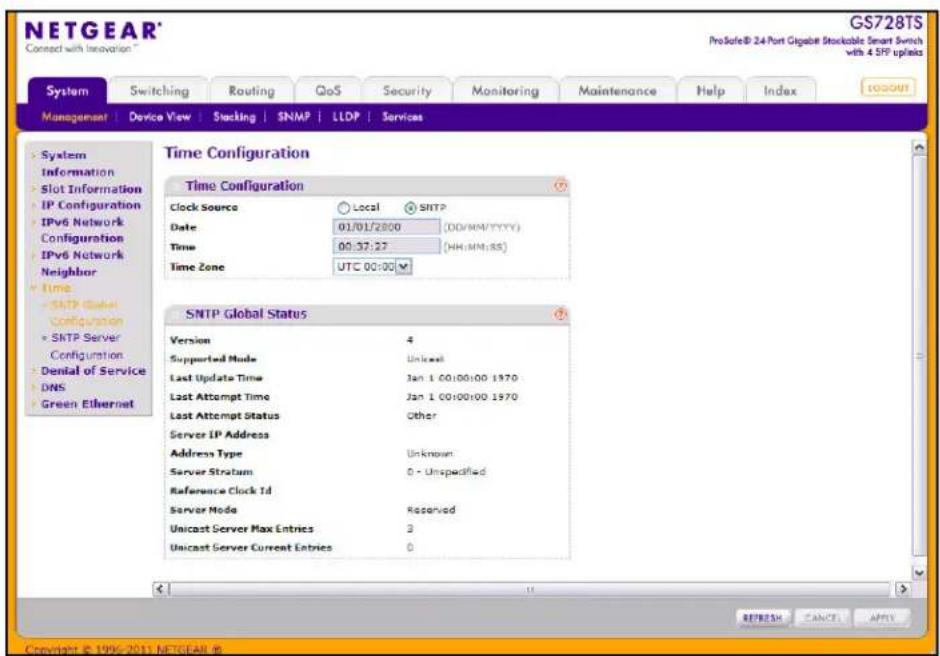
Task: Select the Local clock source radio button
Action: point(344,208)
